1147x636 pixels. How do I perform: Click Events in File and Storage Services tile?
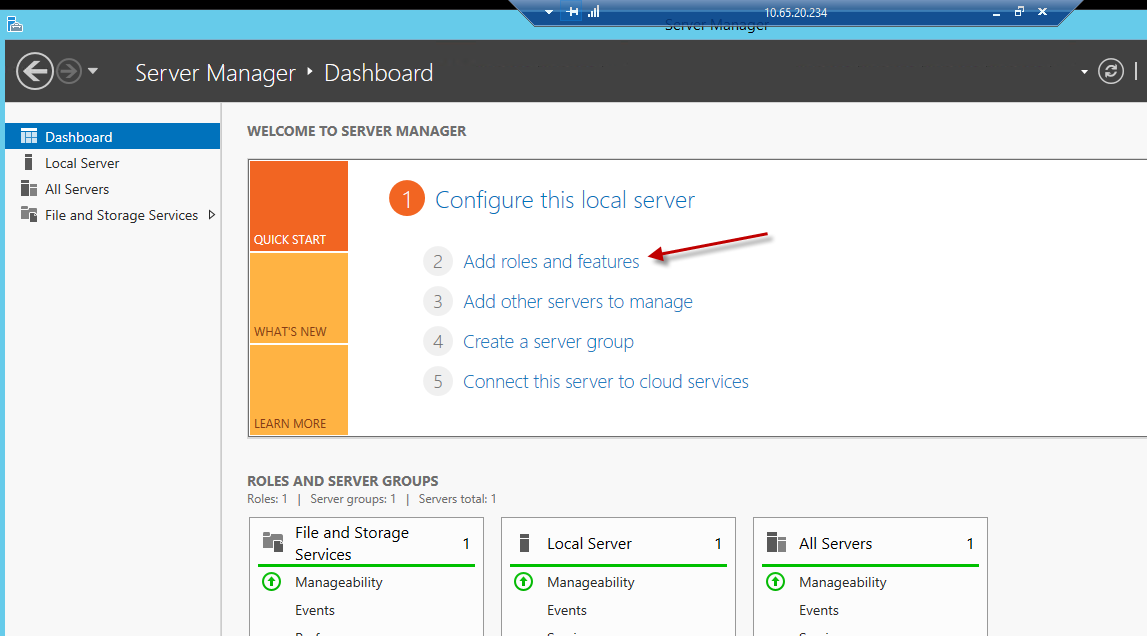coord(315,610)
